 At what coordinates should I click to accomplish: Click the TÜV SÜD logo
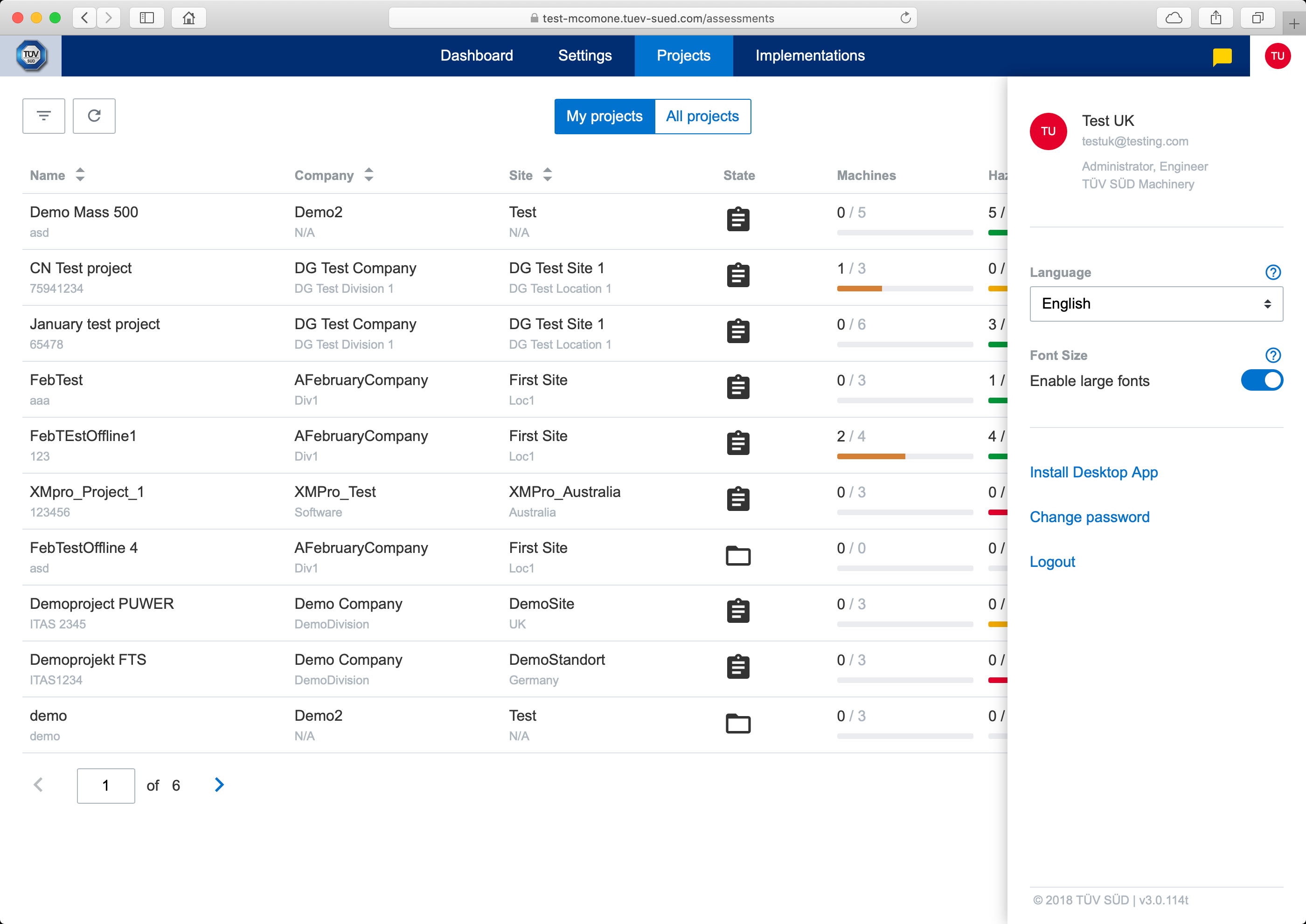tap(31, 56)
